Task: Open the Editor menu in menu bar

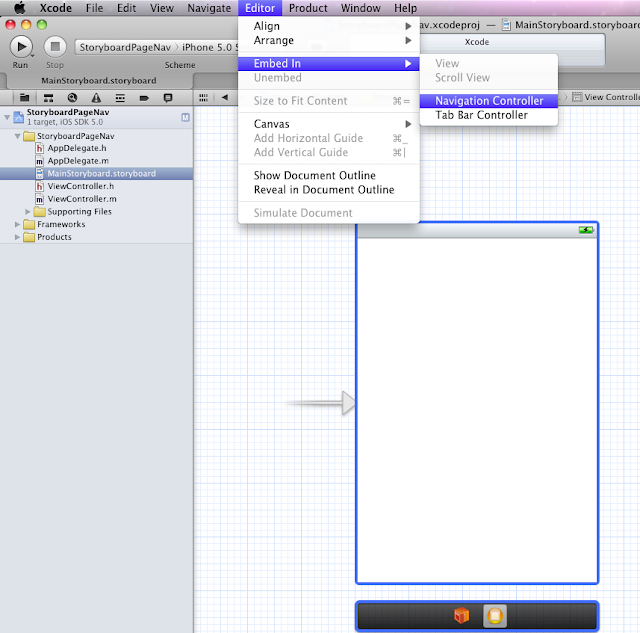Action: [x=260, y=8]
